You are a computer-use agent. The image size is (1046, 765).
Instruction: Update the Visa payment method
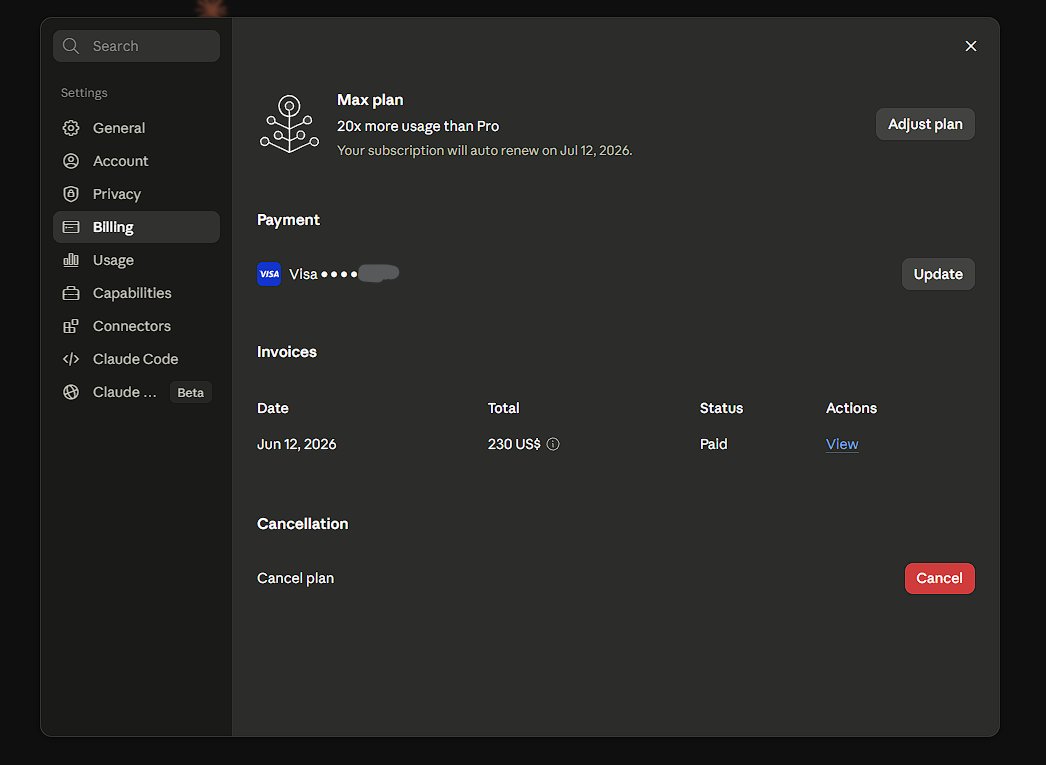[x=938, y=274]
